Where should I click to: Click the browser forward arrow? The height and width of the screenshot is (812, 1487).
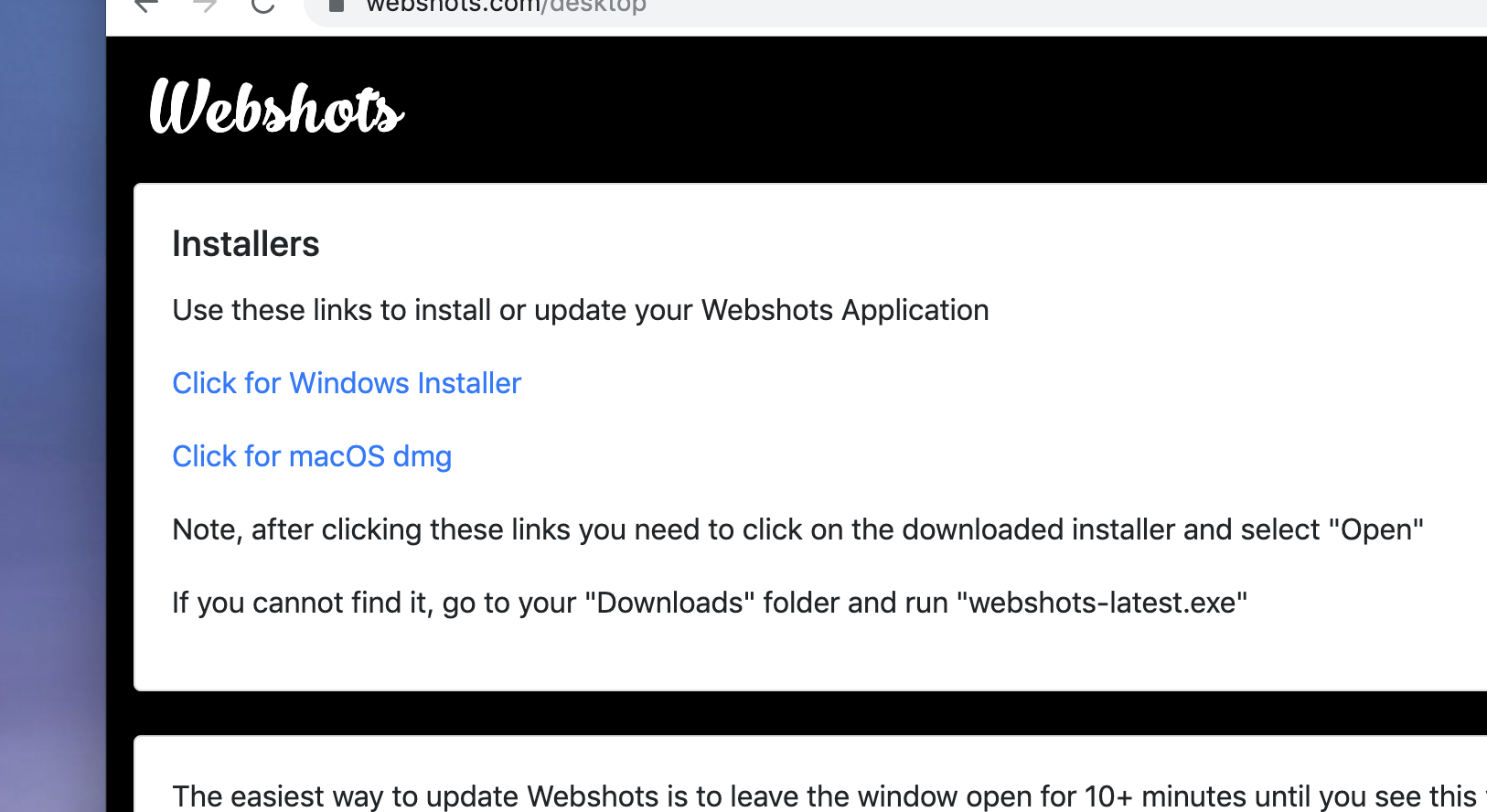tap(205, 5)
